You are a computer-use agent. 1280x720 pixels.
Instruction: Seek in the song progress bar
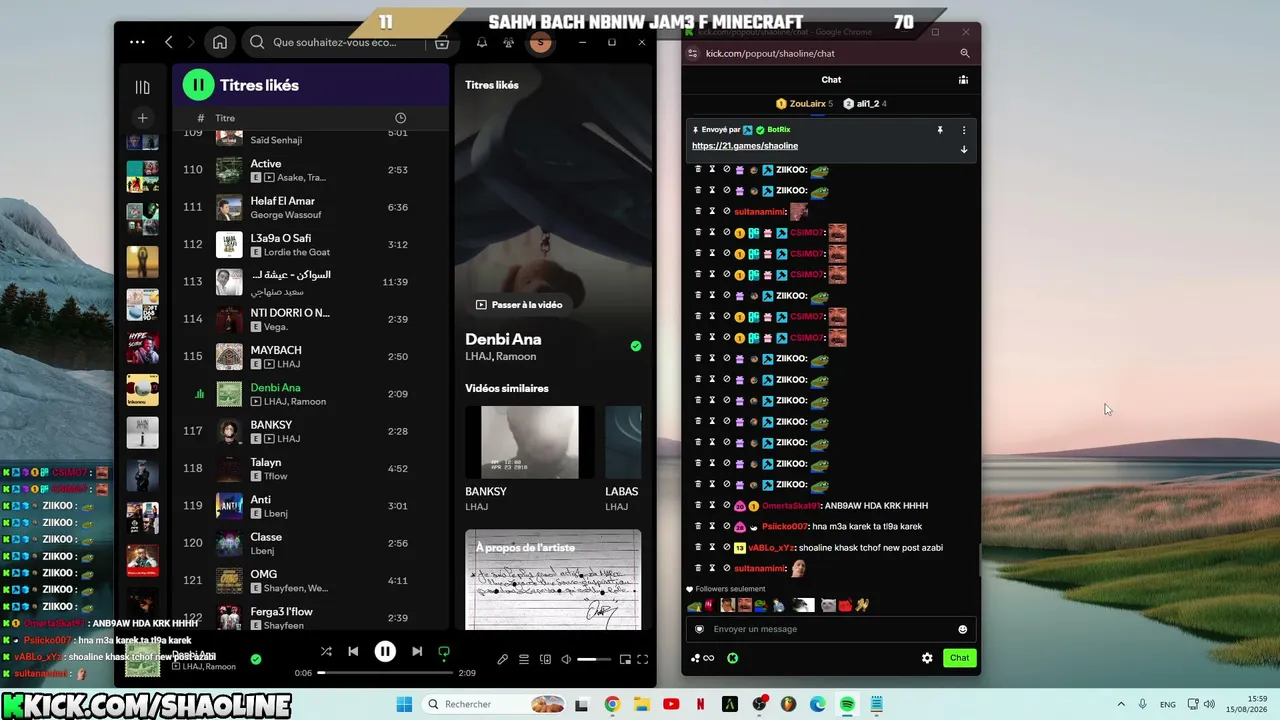pos(385,673)
